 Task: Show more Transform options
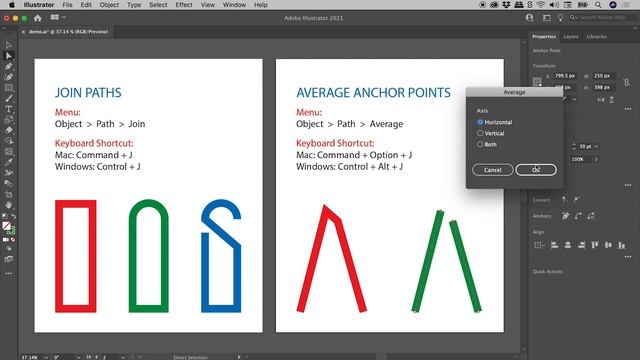(628, 109)
